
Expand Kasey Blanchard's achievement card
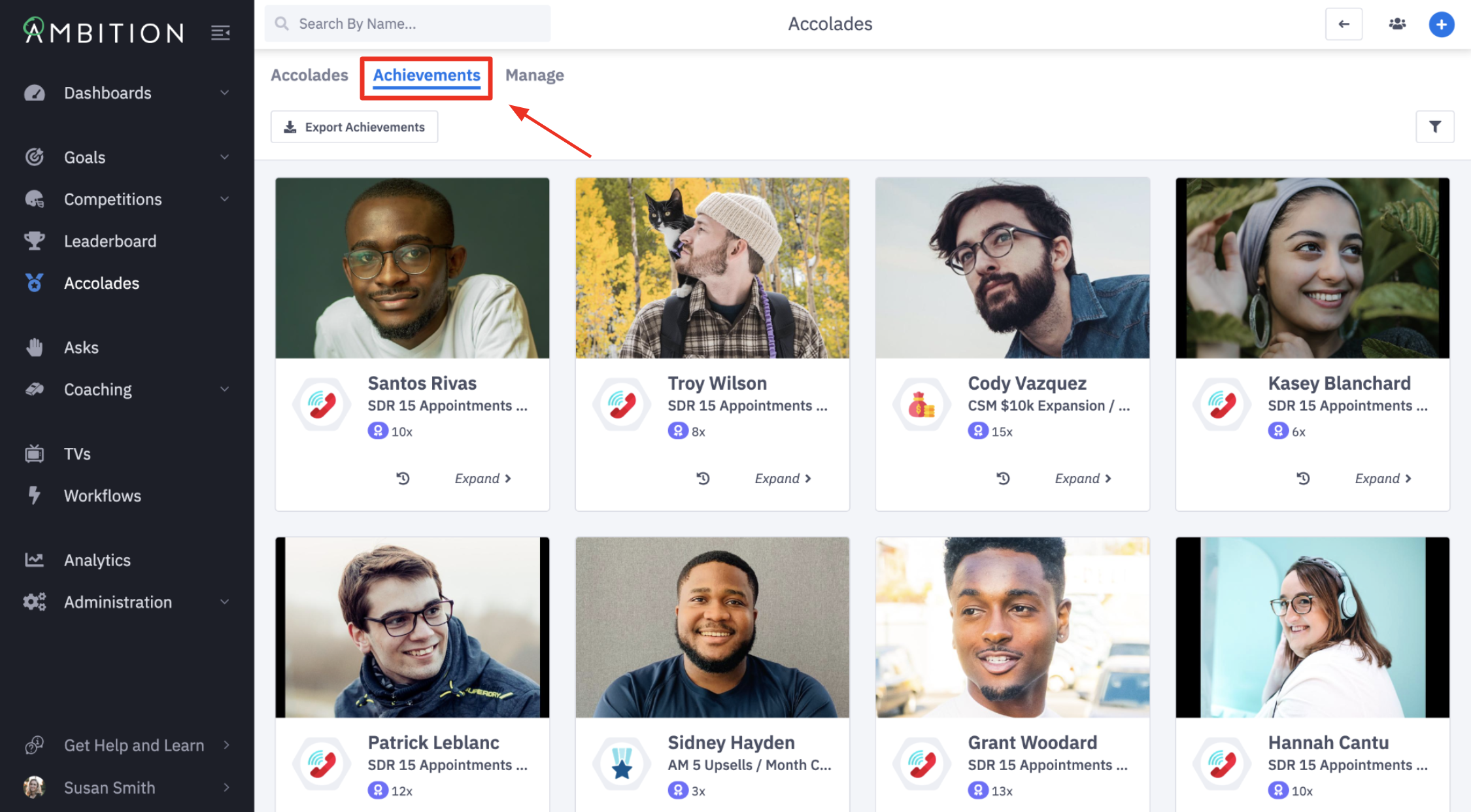(x=1383, y=479)
